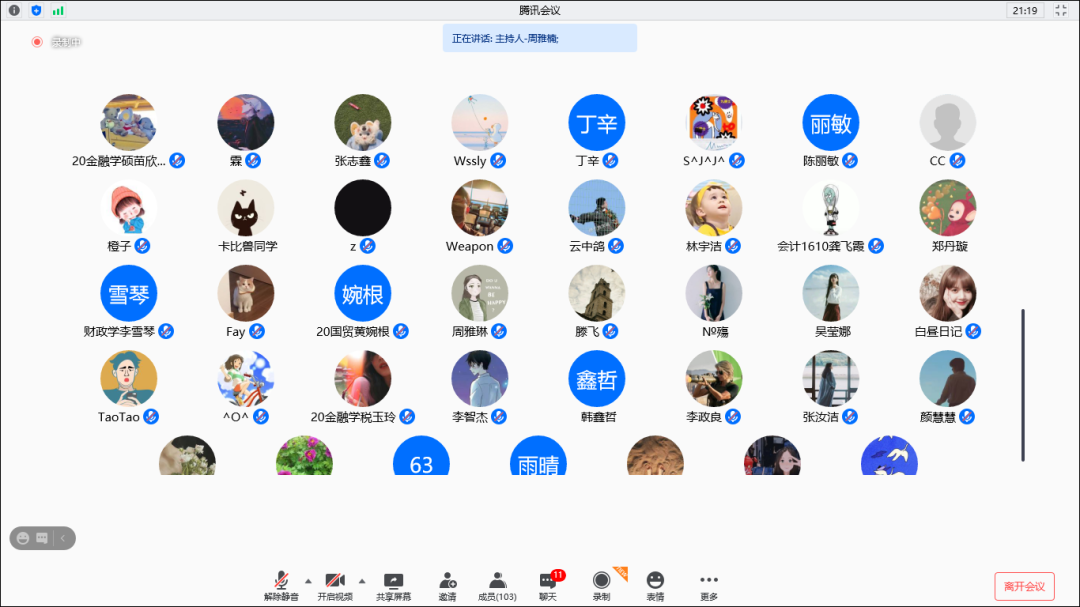Collapse the floating emoji bar with its arrow
Screen dimensions: 1080x607
point(63,538)
